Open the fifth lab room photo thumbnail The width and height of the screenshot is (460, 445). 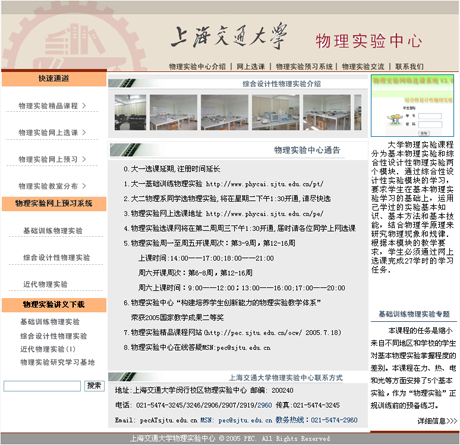click(327, 112)
